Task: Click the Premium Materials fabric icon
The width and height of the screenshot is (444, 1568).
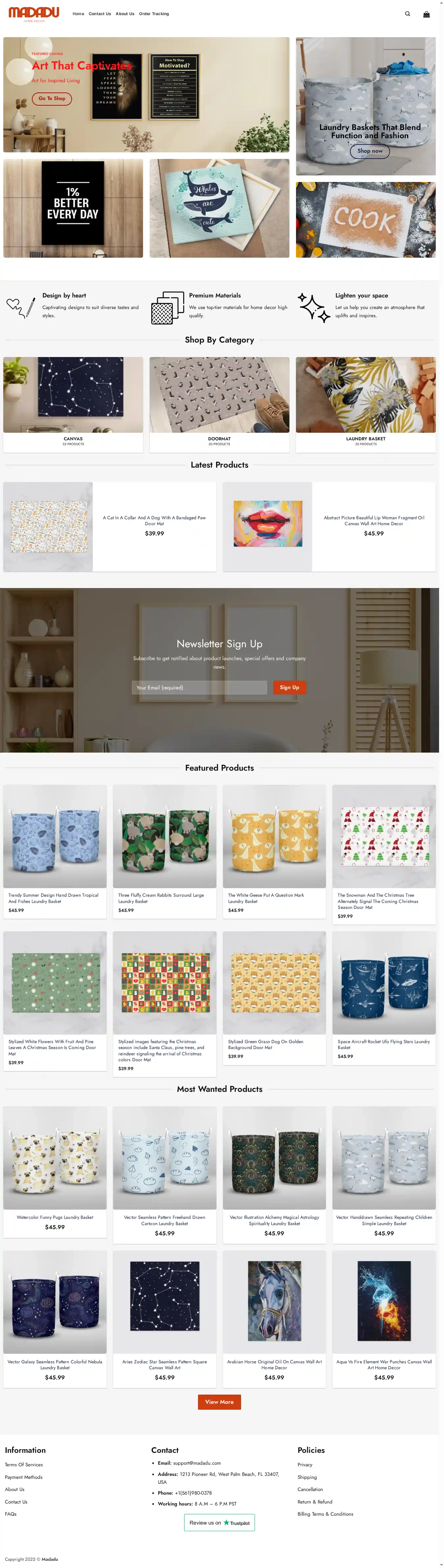Action: click(167, 307)
